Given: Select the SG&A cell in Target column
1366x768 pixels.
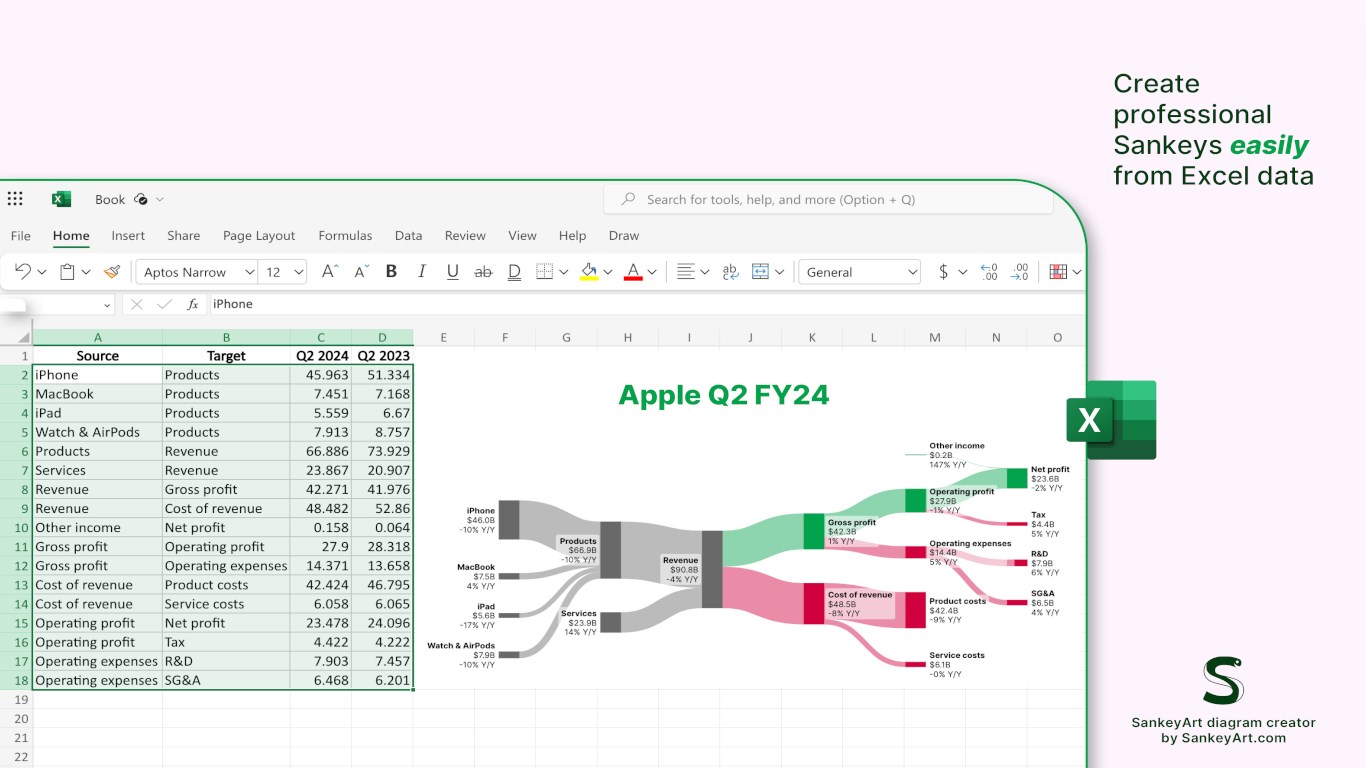Looking at the screenshot, I should (x=226, y=680).
